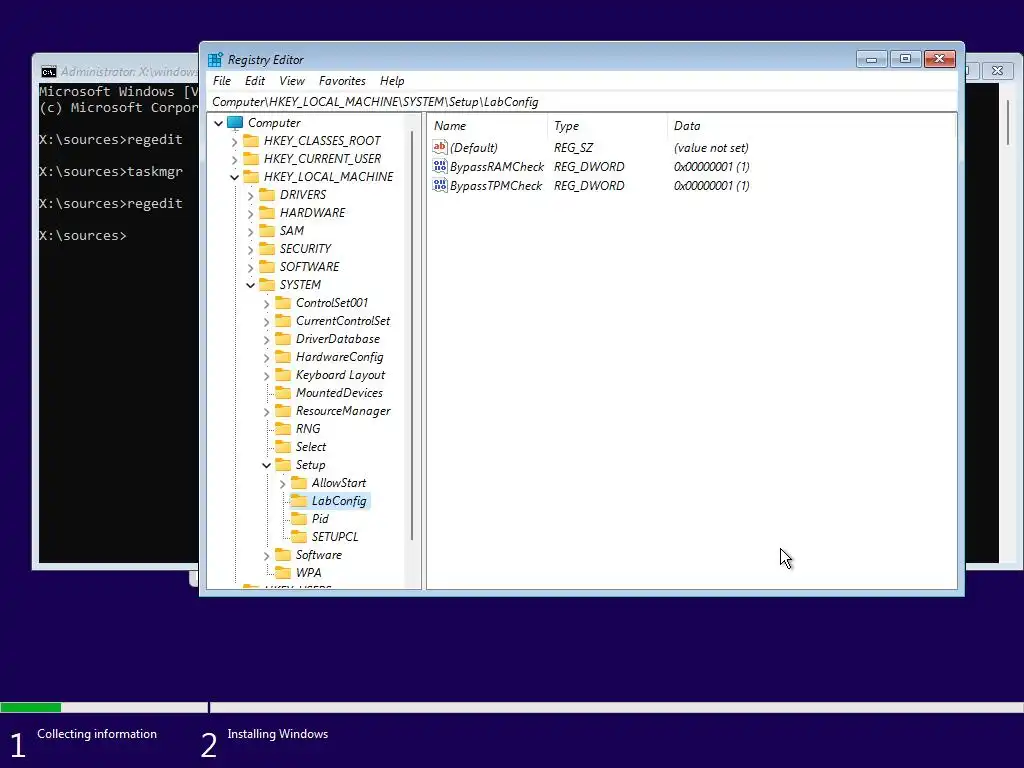1024x768 pixels.
Task: Expand the HARDWARE key chevron
Action: (250, 213)
